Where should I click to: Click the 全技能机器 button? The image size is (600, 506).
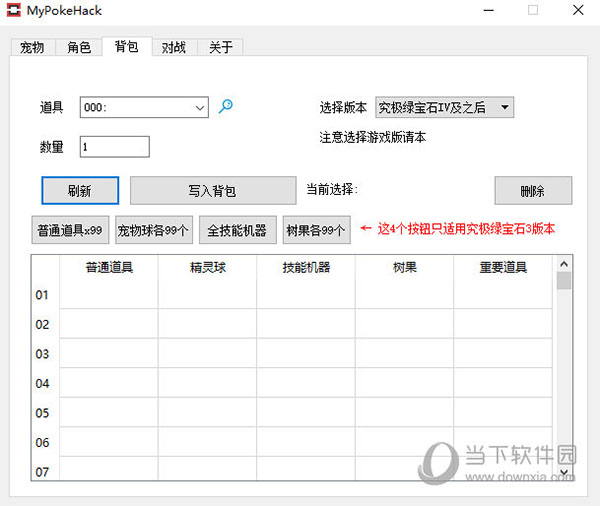[238, 230]
